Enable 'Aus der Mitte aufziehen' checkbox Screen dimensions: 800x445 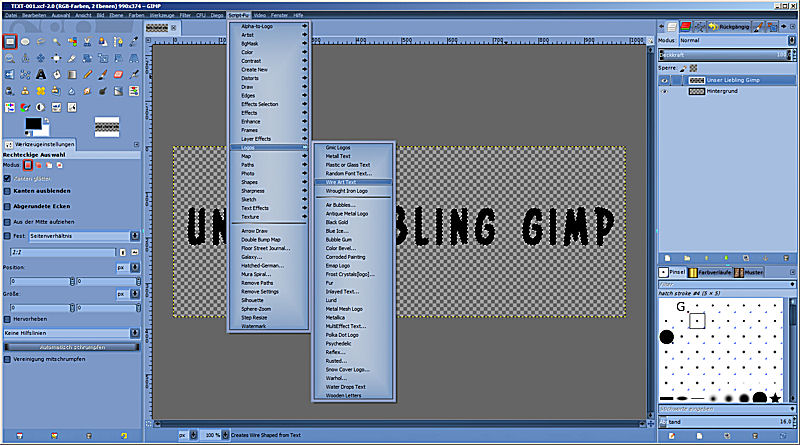click(x=7, y=222)
